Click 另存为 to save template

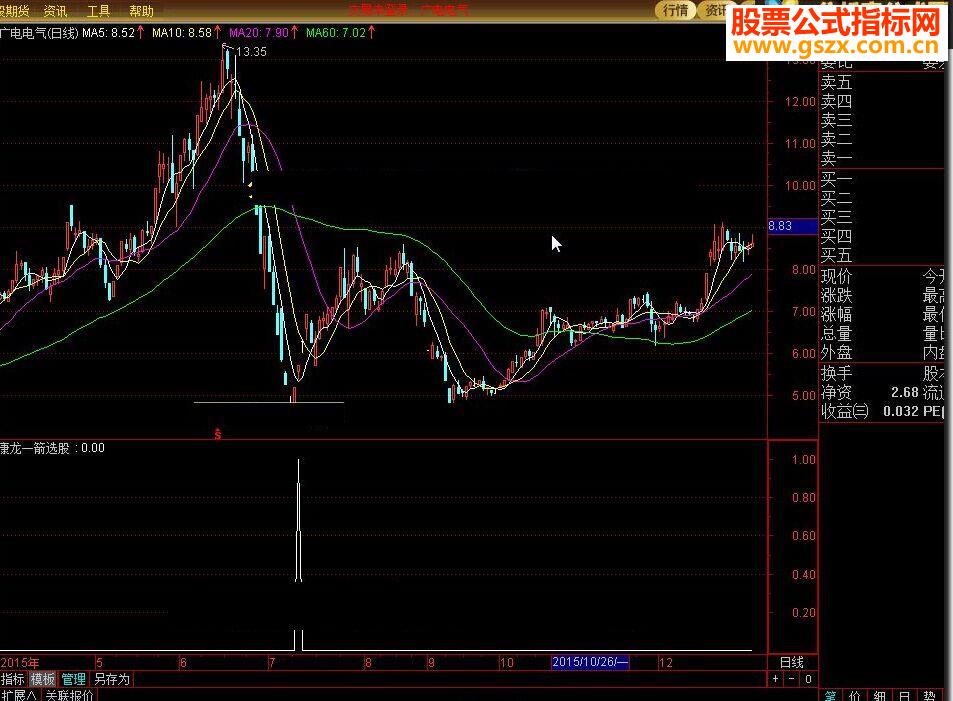click(x=112, y=679)
